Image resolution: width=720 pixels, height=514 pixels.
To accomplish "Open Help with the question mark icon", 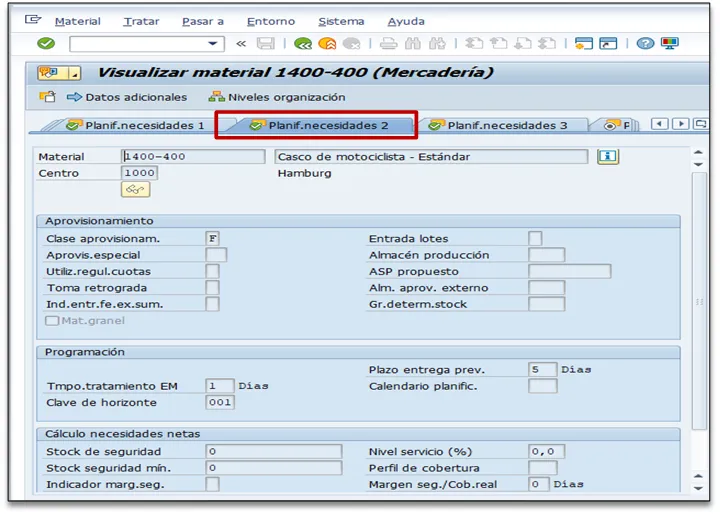I will pos(646,43).
